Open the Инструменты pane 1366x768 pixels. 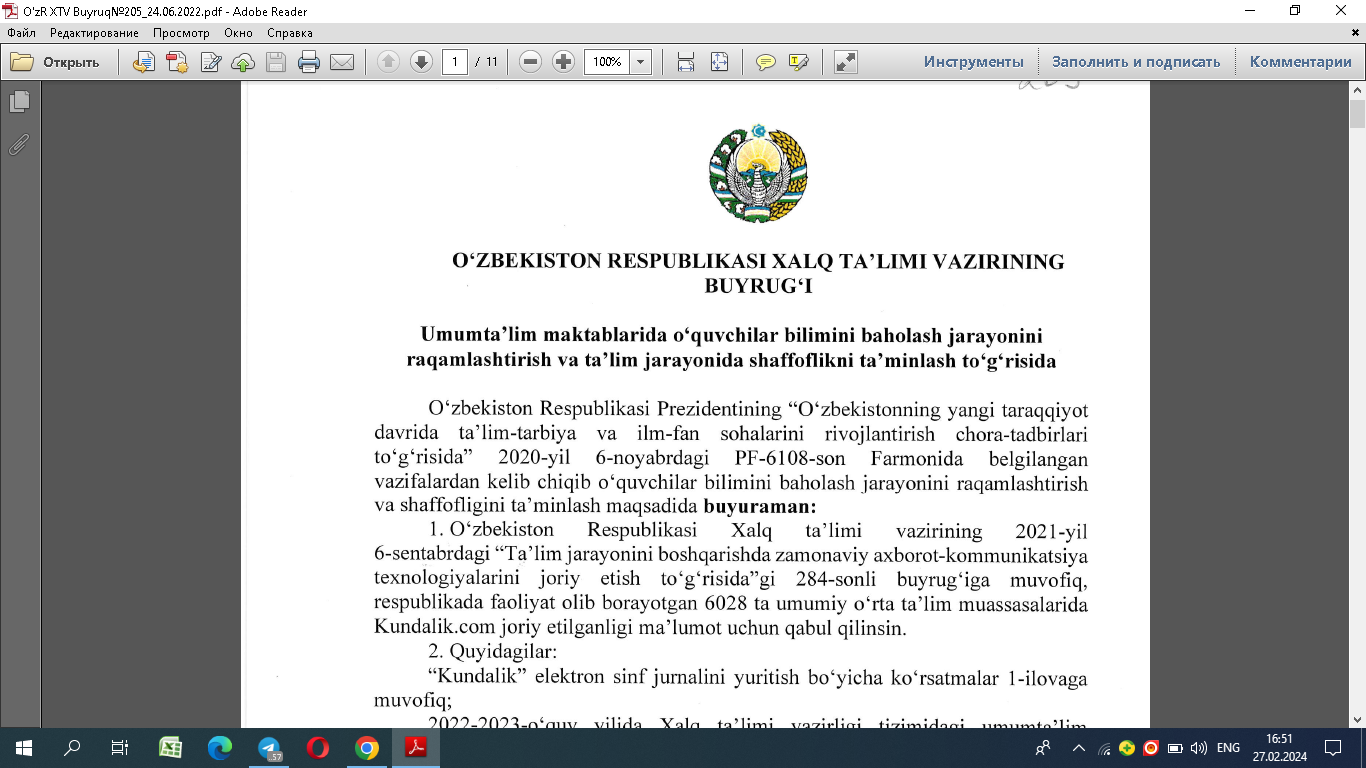(973, 62)
